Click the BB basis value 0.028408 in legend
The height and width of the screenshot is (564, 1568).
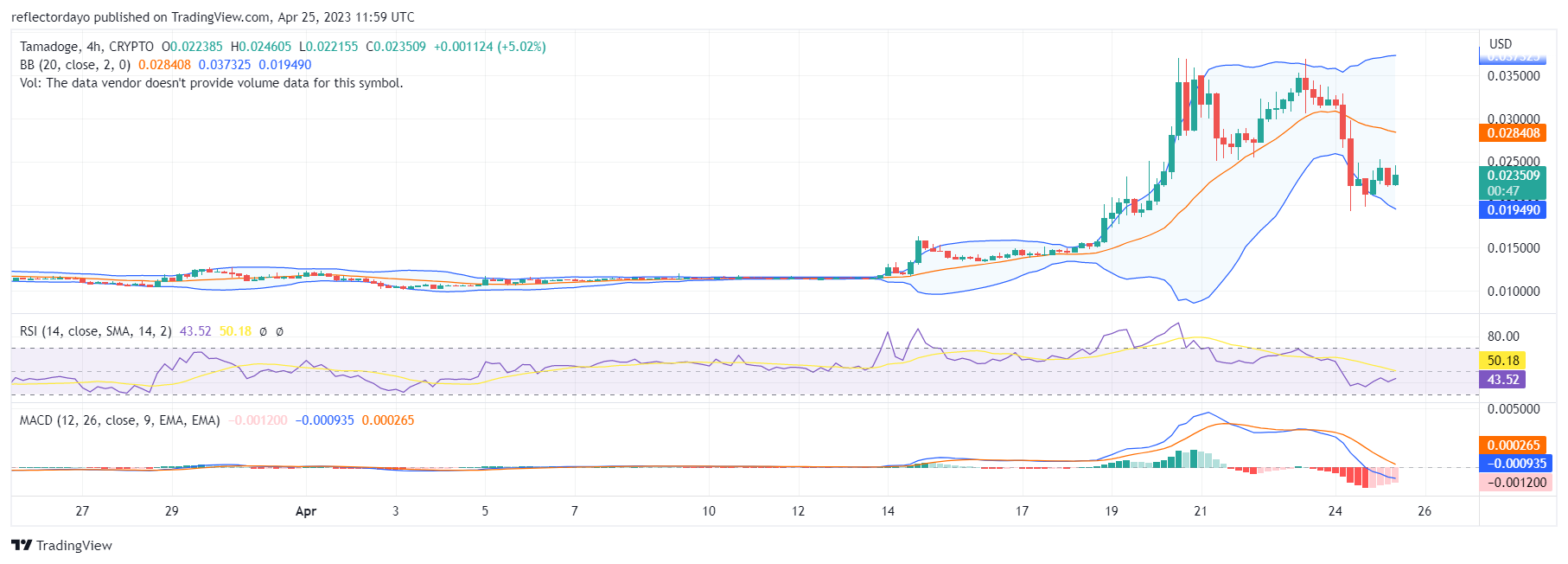click(164, 65)
